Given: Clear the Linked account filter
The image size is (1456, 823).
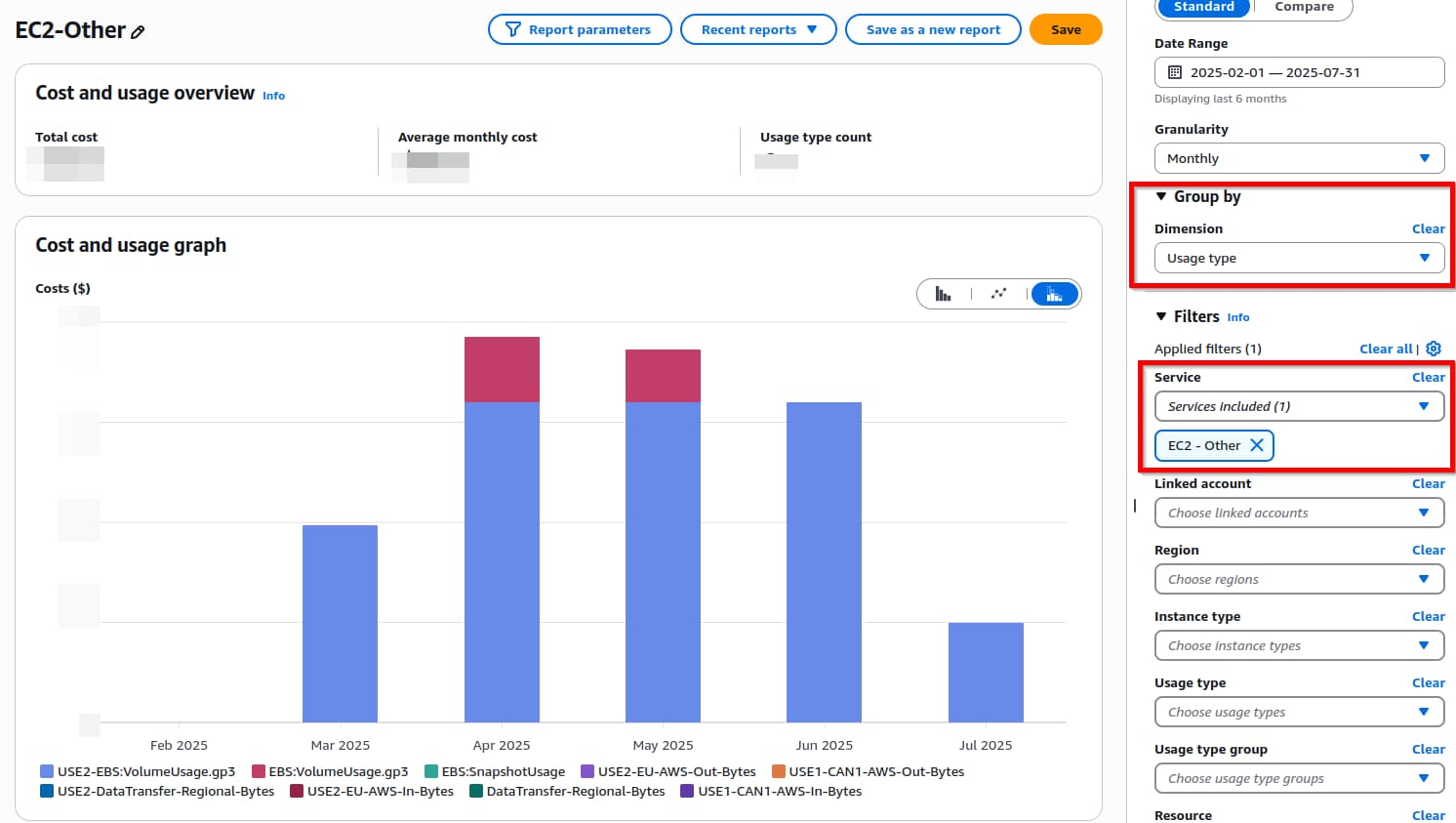Looking at the screenshot, I should click(x=1428, y=483).
